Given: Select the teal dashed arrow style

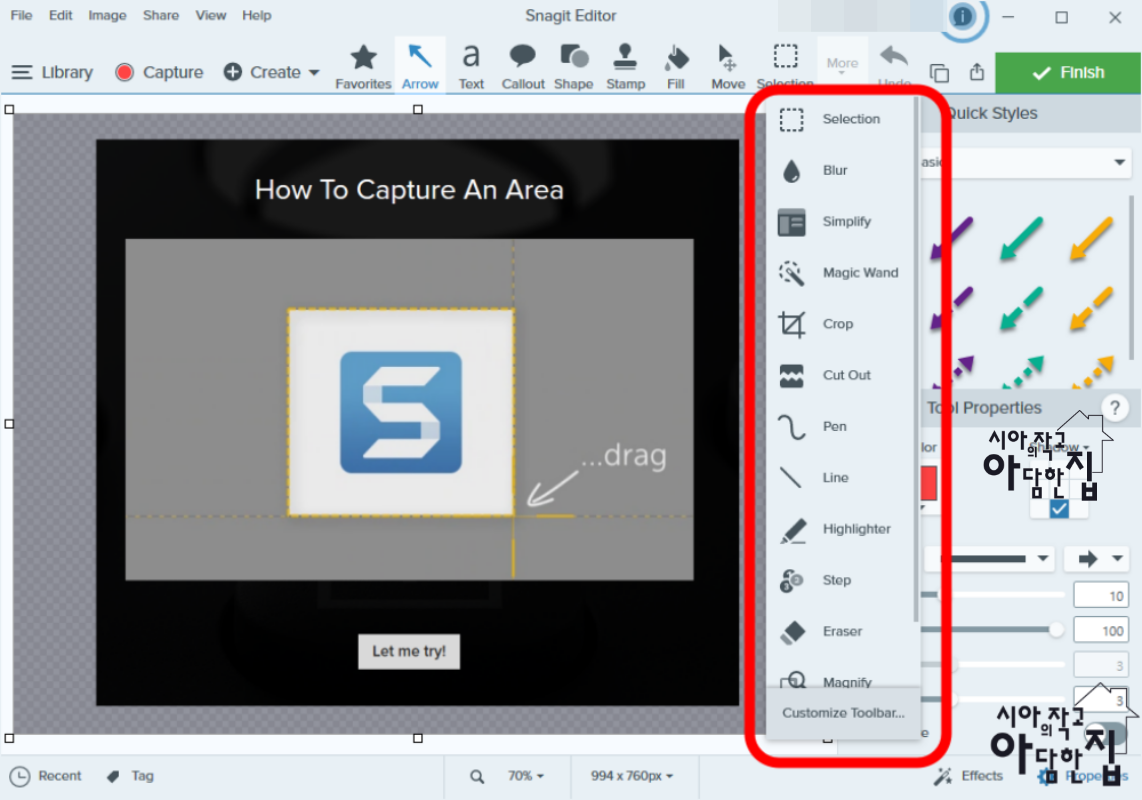Looking at the screenshot, I should (1021, 308).
